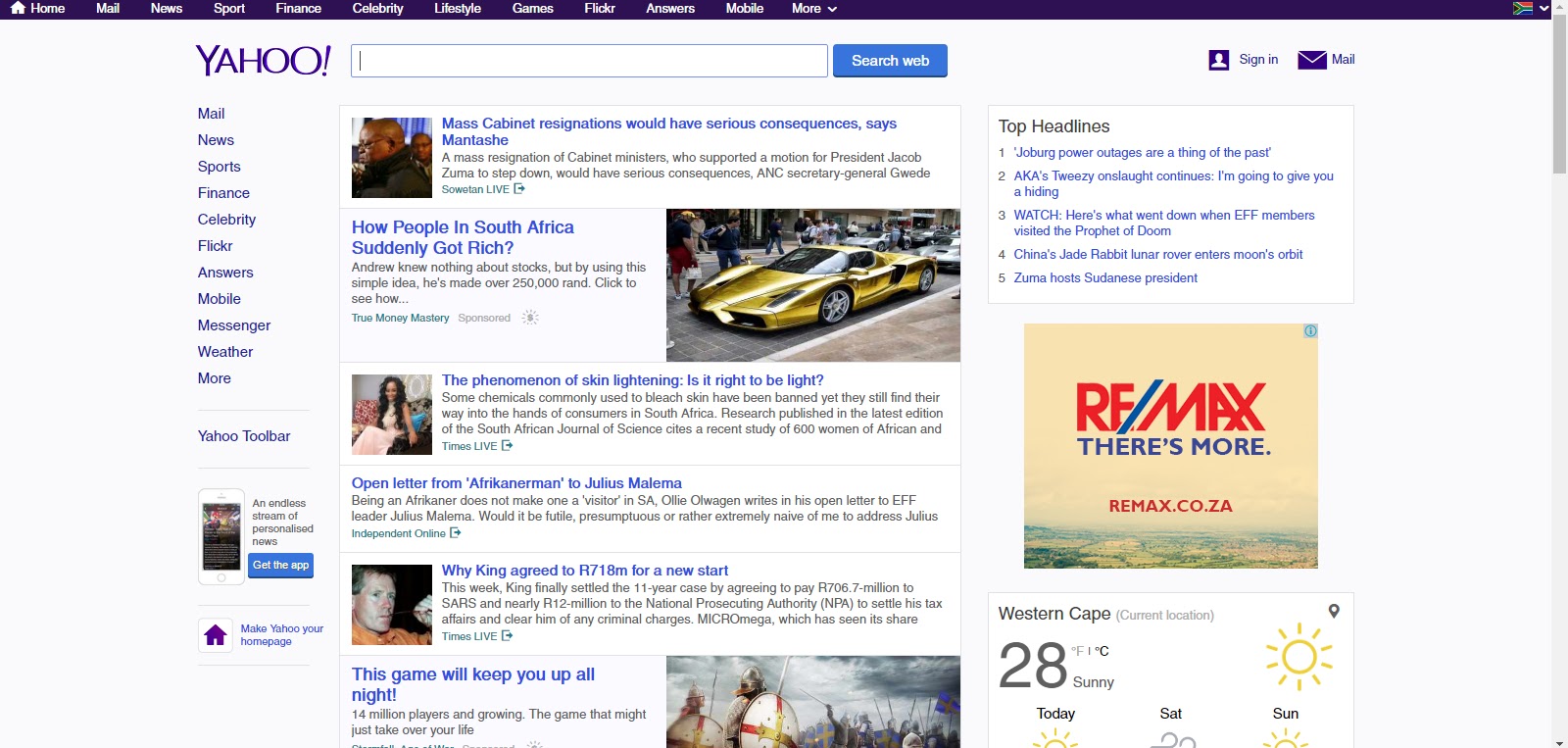The image size is (1568, 748).
Task: Open Sport in top navigation bar
Action: pyautogui.click(x=229, y=8)
